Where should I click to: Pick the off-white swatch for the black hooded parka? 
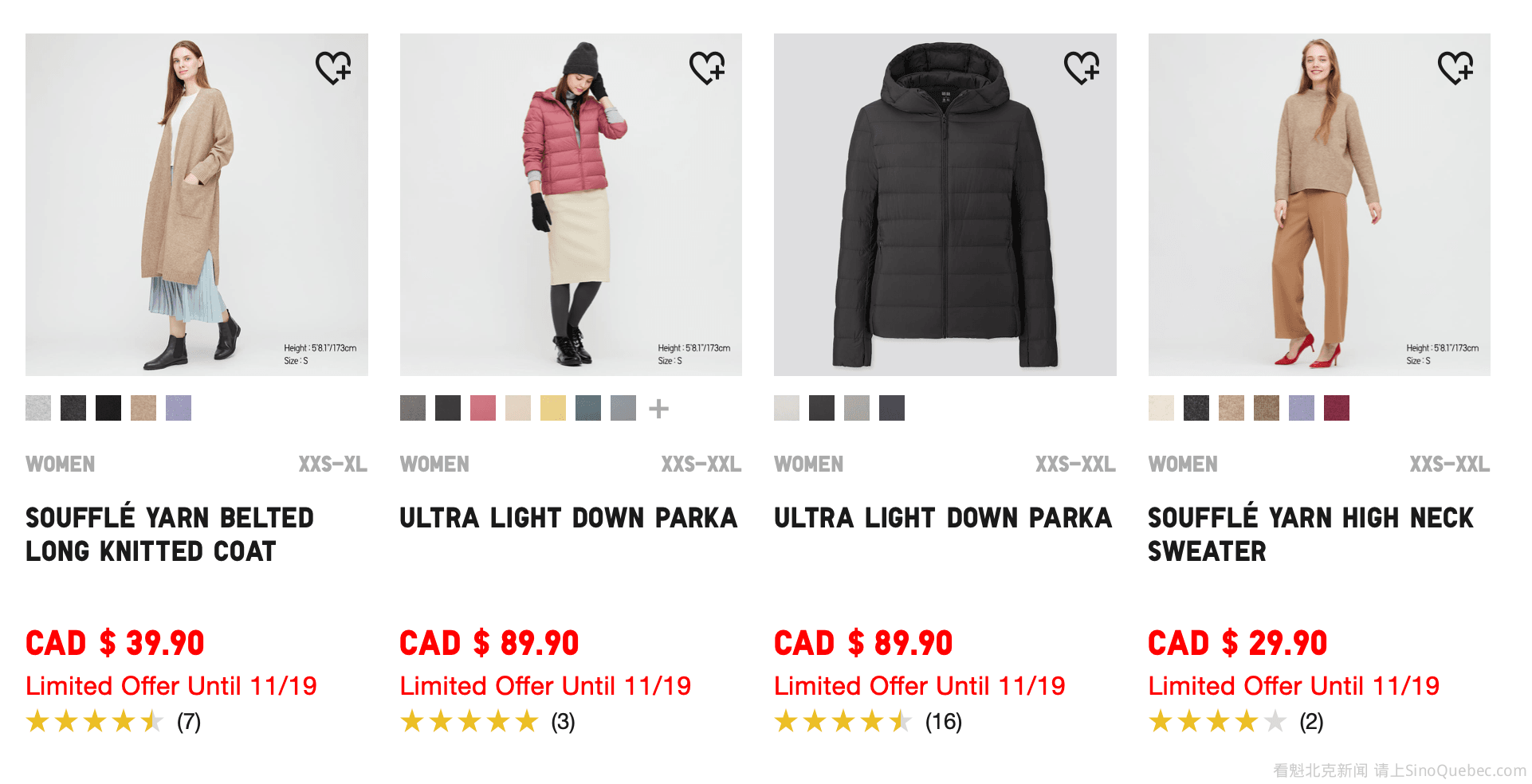(787, 408)
